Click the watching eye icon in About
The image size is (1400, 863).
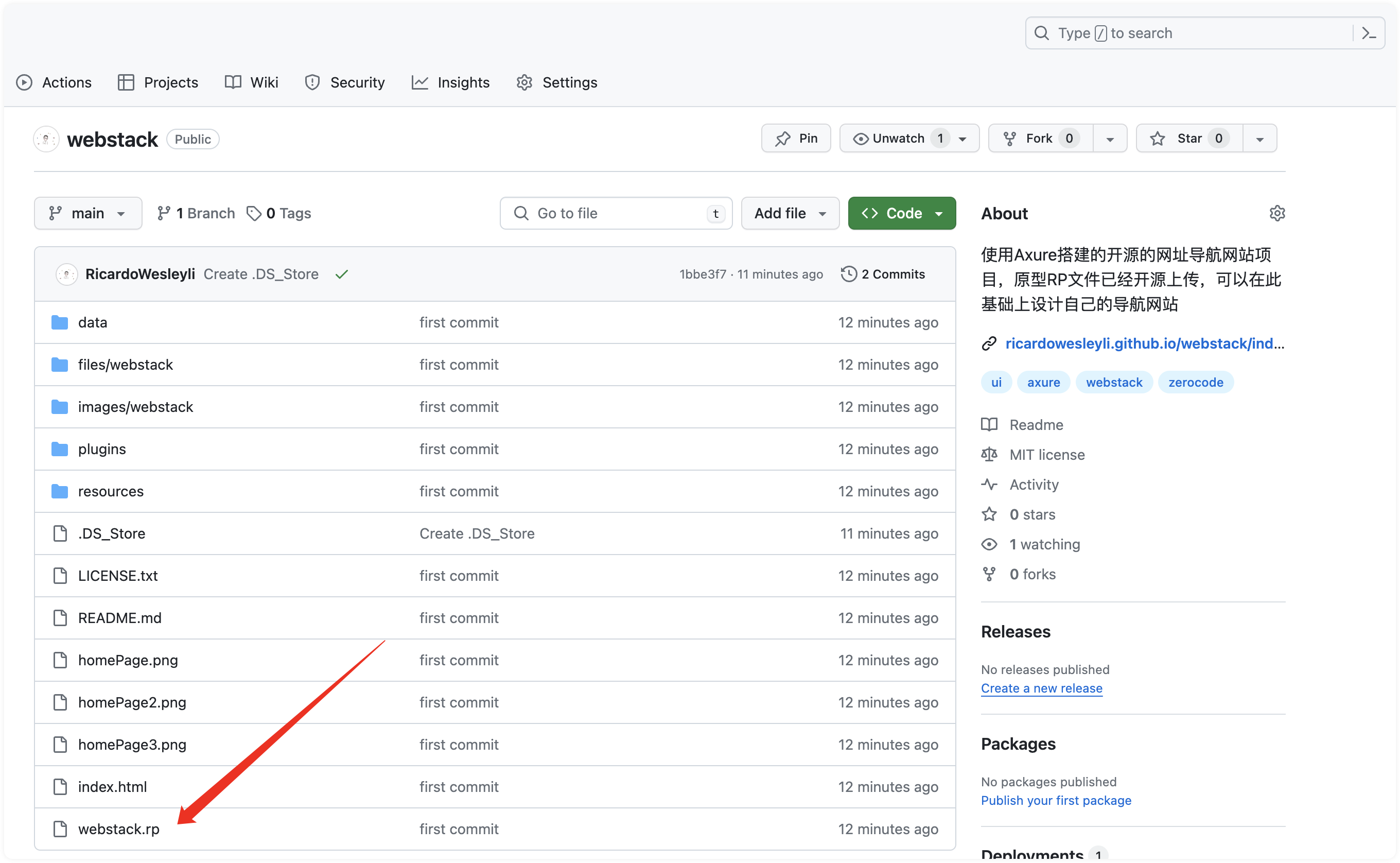point(989,544)
